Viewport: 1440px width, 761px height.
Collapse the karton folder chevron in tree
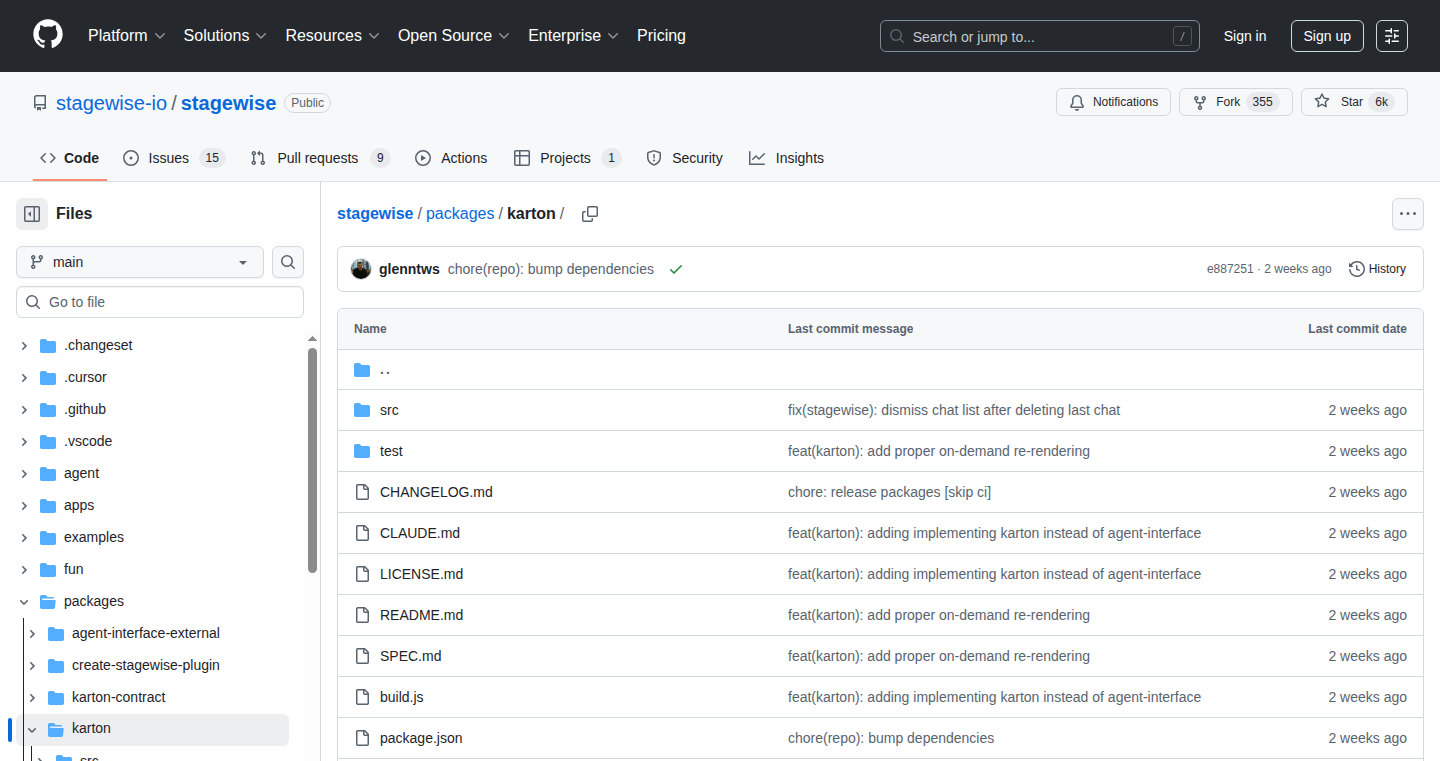(x=32, y=729)
